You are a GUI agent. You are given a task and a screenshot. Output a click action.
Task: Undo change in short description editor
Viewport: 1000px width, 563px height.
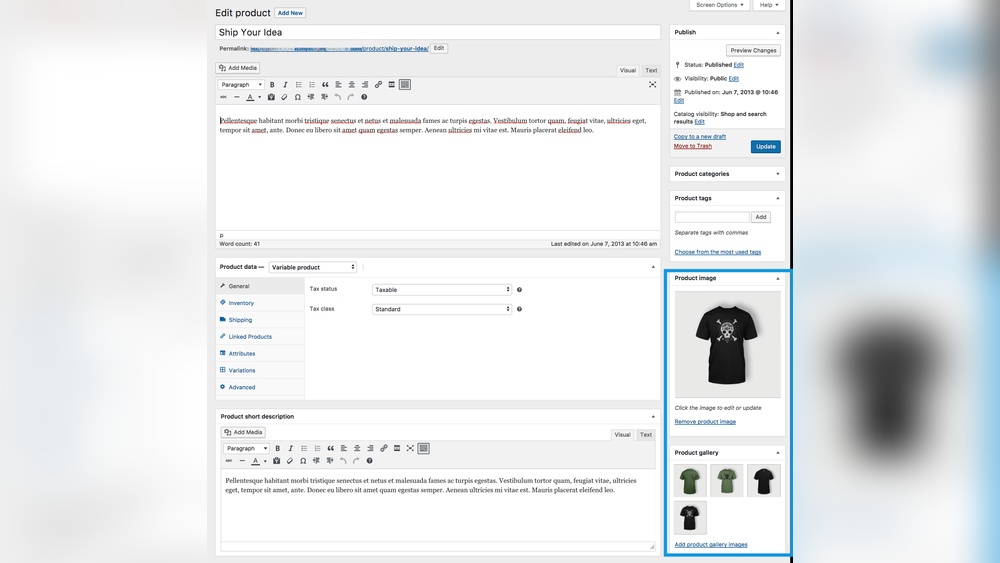(x=343, y=461)
